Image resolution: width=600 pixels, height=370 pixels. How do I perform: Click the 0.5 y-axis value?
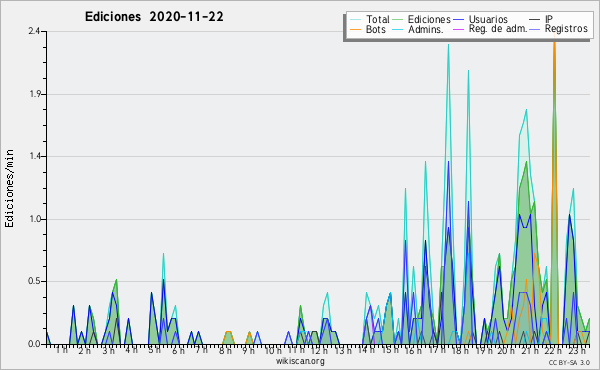[34, 281]
